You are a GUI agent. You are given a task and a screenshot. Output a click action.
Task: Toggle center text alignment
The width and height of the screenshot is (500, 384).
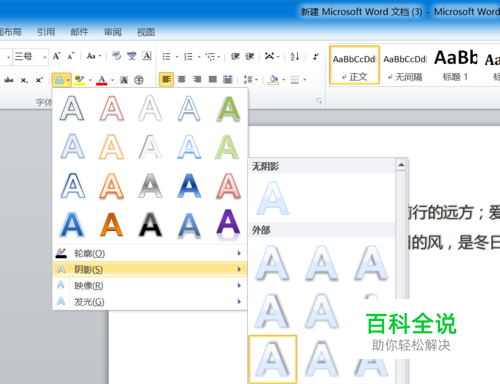click(182, 79)
